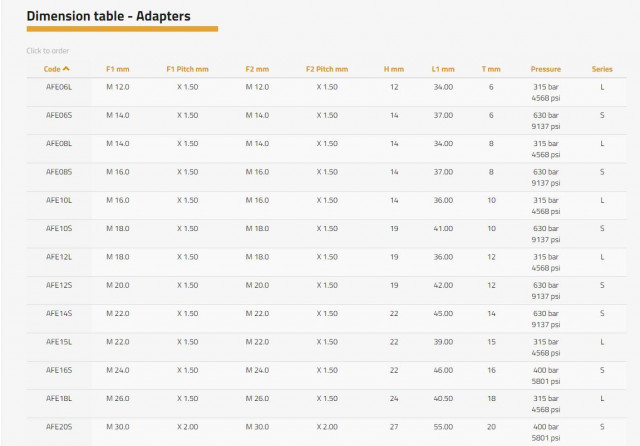This screenshot has width=640, height=446.
Task: Click the Series column header
Action: click(x=602, y=69)
